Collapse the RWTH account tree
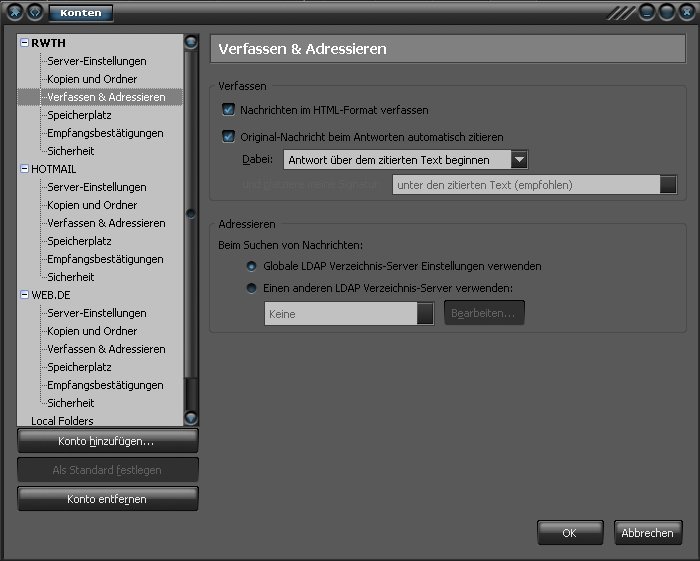 25,43
